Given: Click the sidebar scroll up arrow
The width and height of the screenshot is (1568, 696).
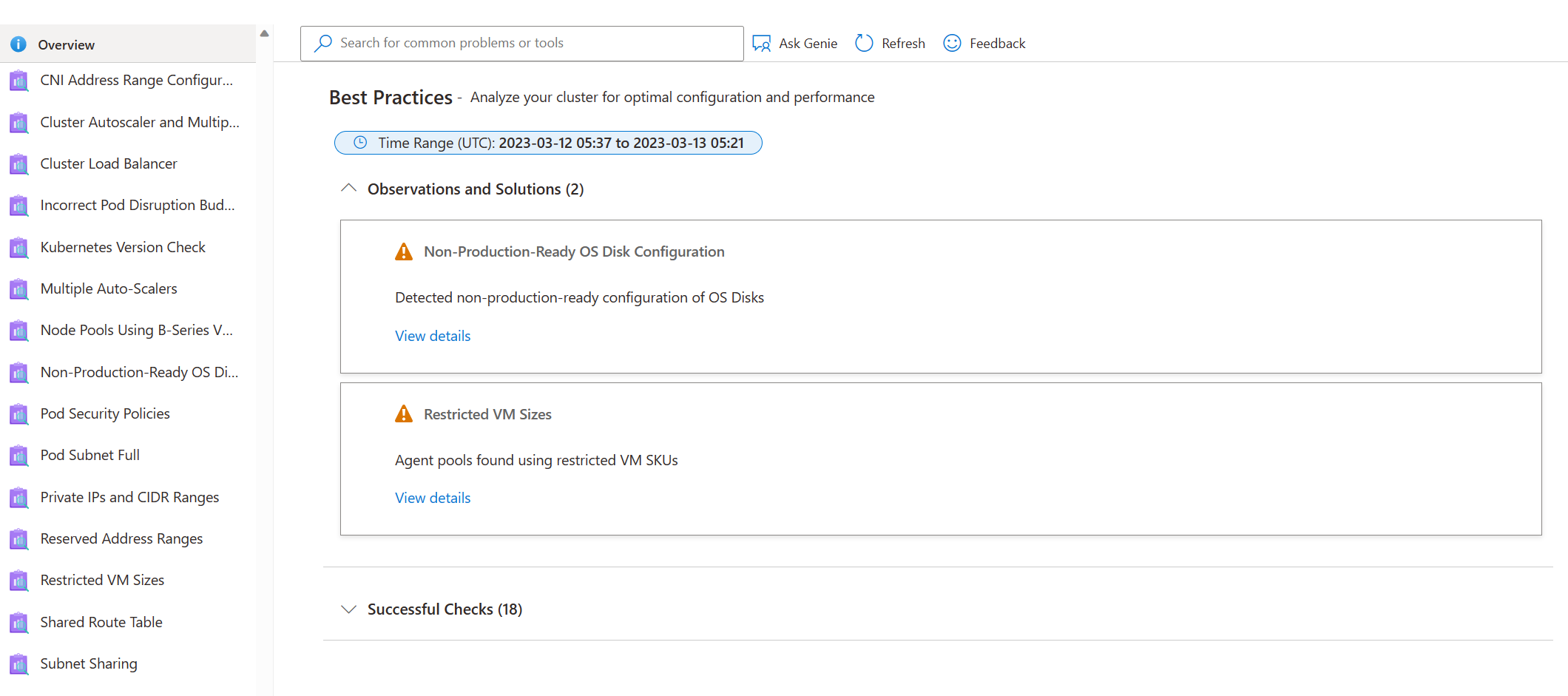Looking at the screenshot, I should pos(264,33).
